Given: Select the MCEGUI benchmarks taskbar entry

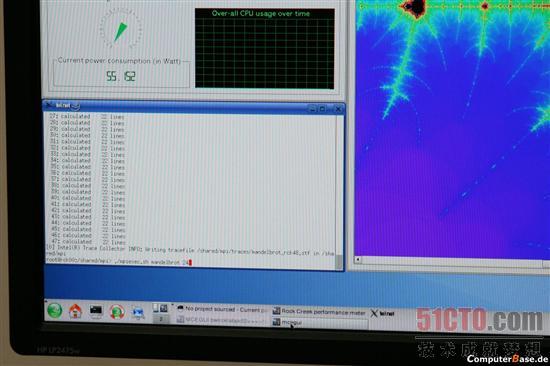Looking at the screenshot, I should [222, 320].
